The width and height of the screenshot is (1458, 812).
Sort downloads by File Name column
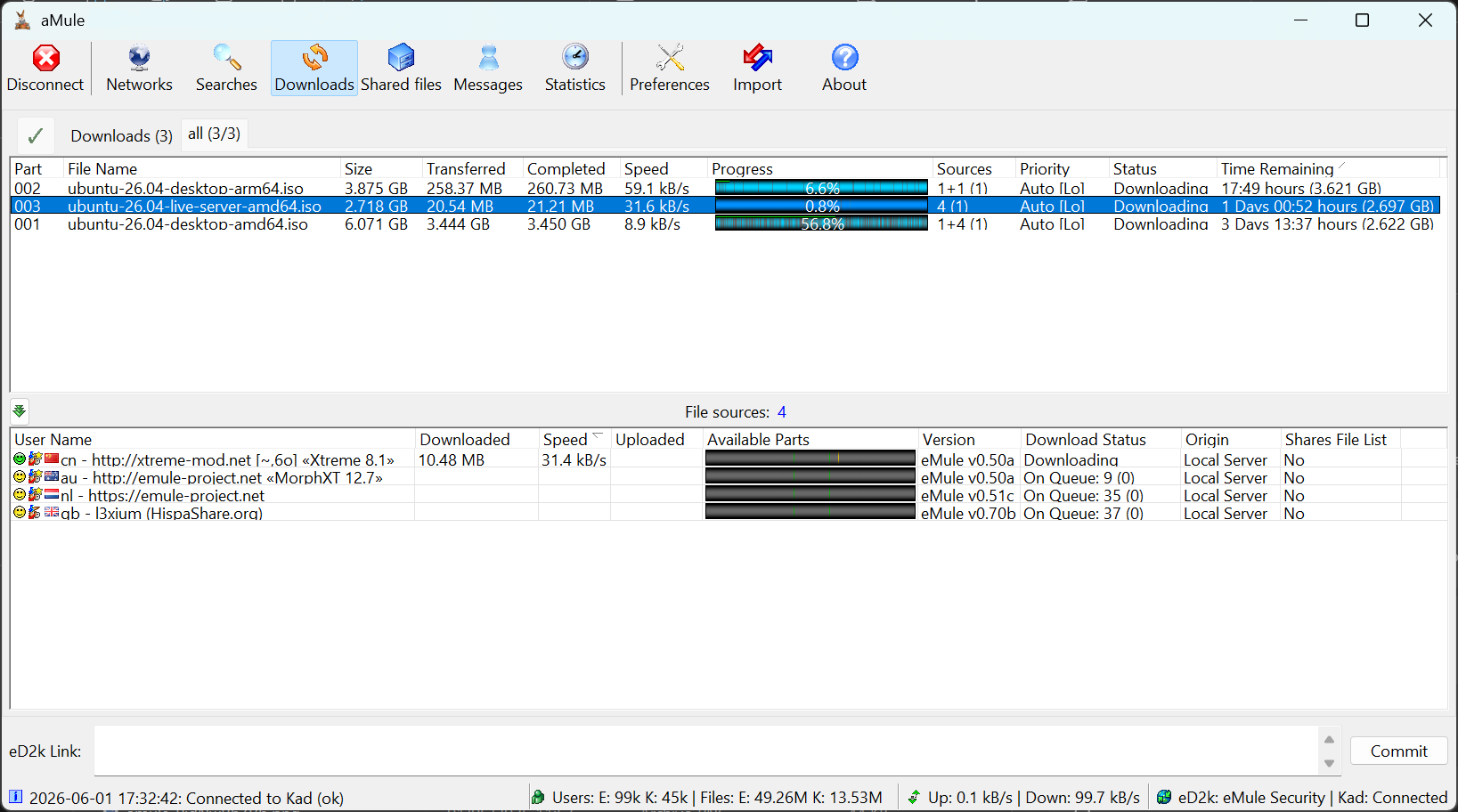(202, 168)
